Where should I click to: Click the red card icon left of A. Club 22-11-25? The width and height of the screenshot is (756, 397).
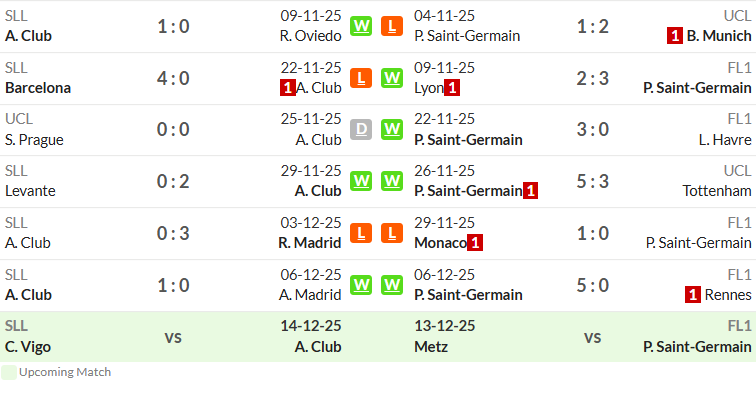coord(288,88)
